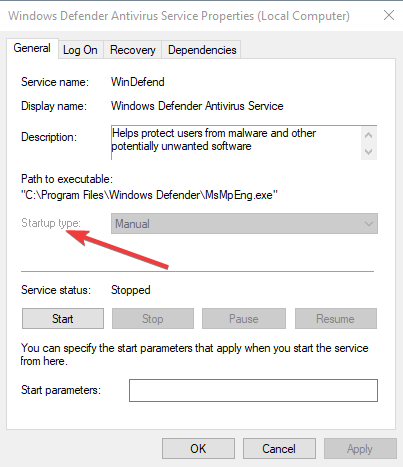Switch to the Log On tab

[80, 50]
